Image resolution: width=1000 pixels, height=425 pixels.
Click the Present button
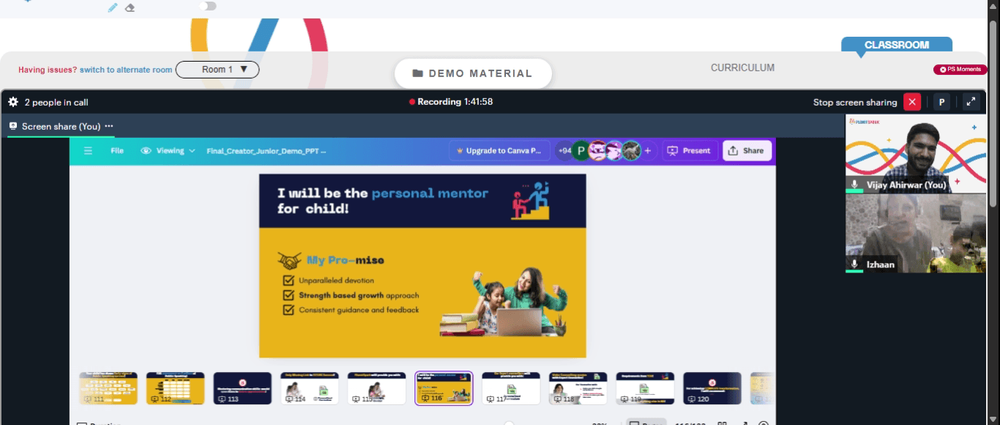point(689,151)
